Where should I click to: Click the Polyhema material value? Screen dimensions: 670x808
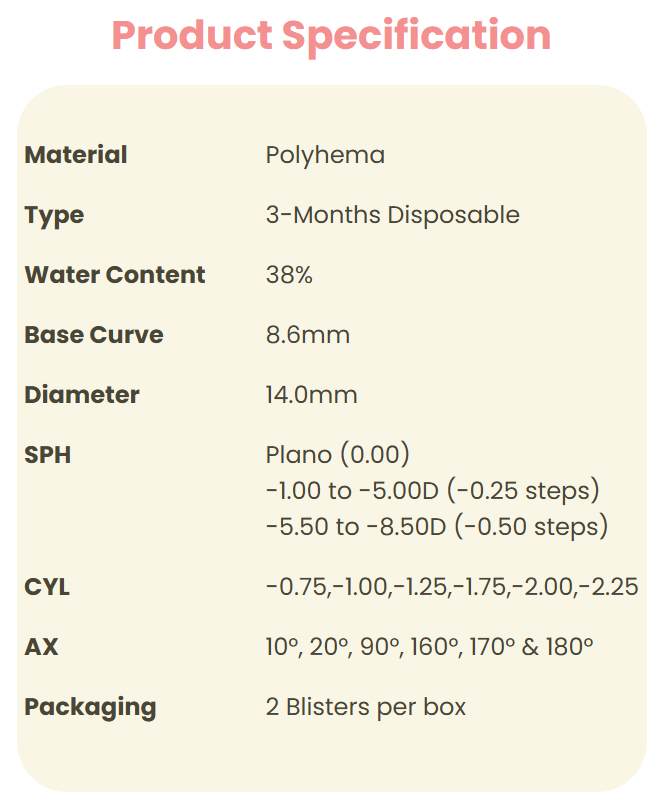click(325, 155)
